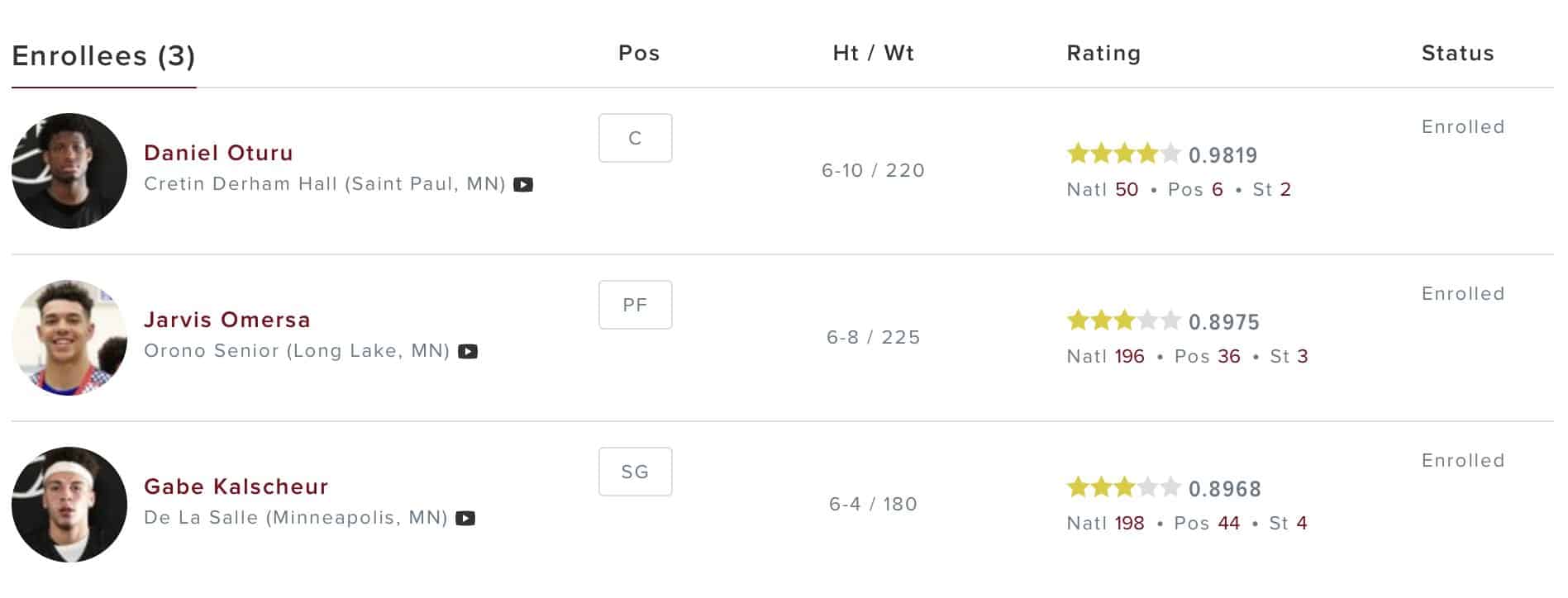Click Gabe Kalscheur's star rating
1568x598 pixels.
pos(1123,487)
